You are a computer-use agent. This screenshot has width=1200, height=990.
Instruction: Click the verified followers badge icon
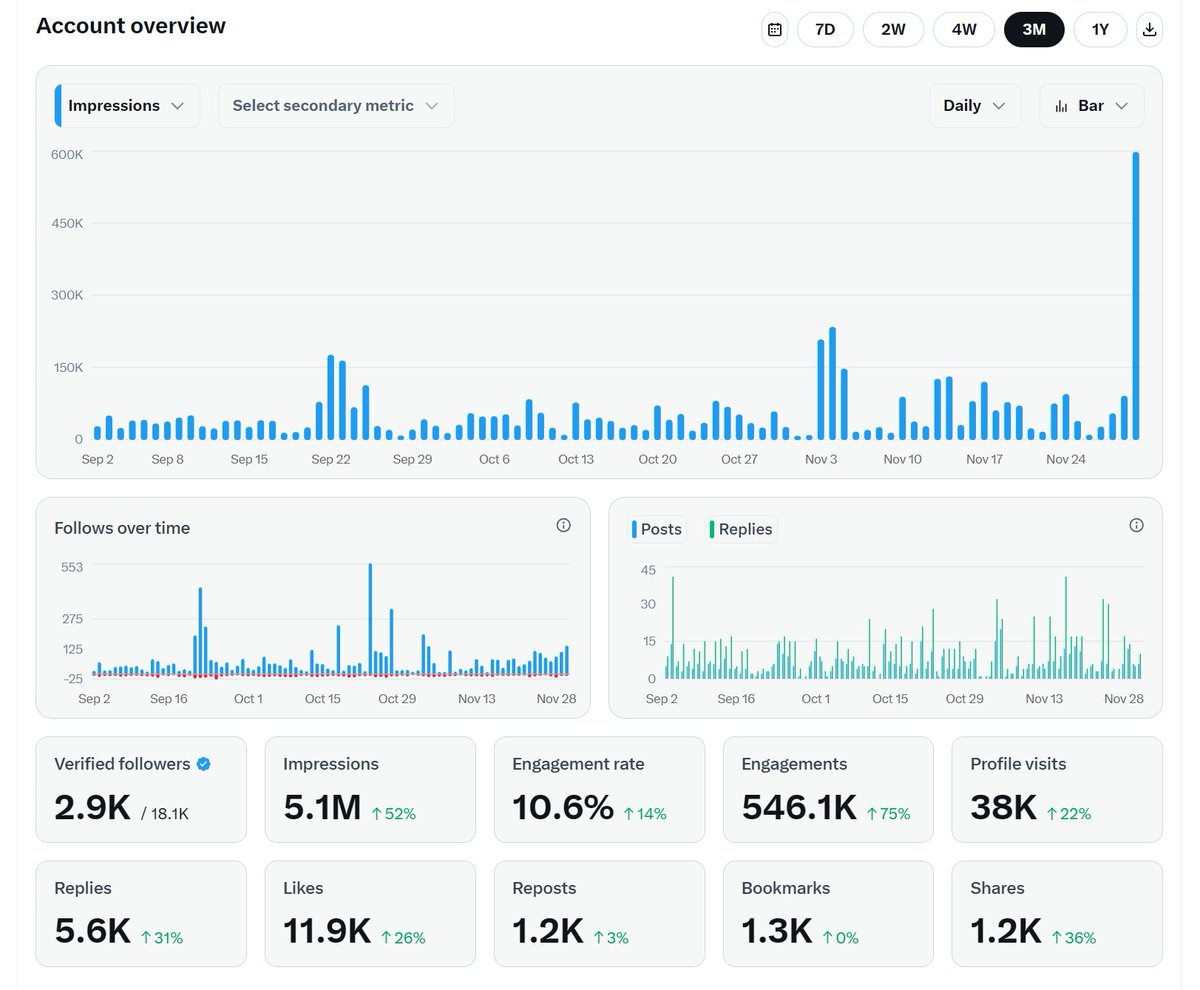(x=203, y=764)
